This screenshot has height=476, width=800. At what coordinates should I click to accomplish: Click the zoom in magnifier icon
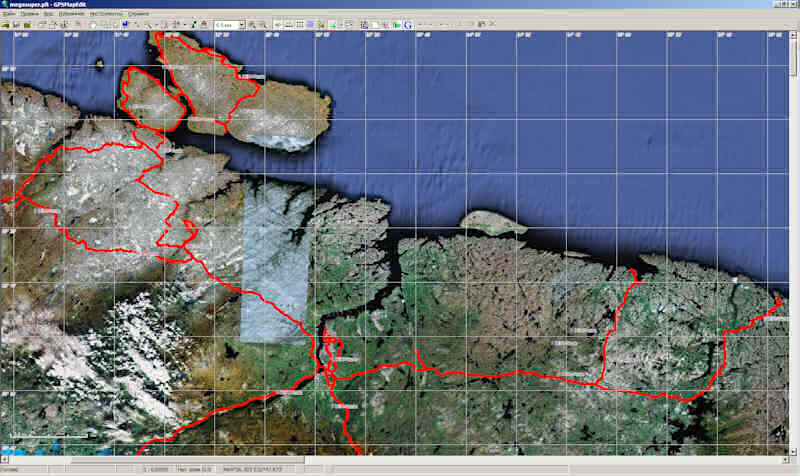click(x=252, y=24)
